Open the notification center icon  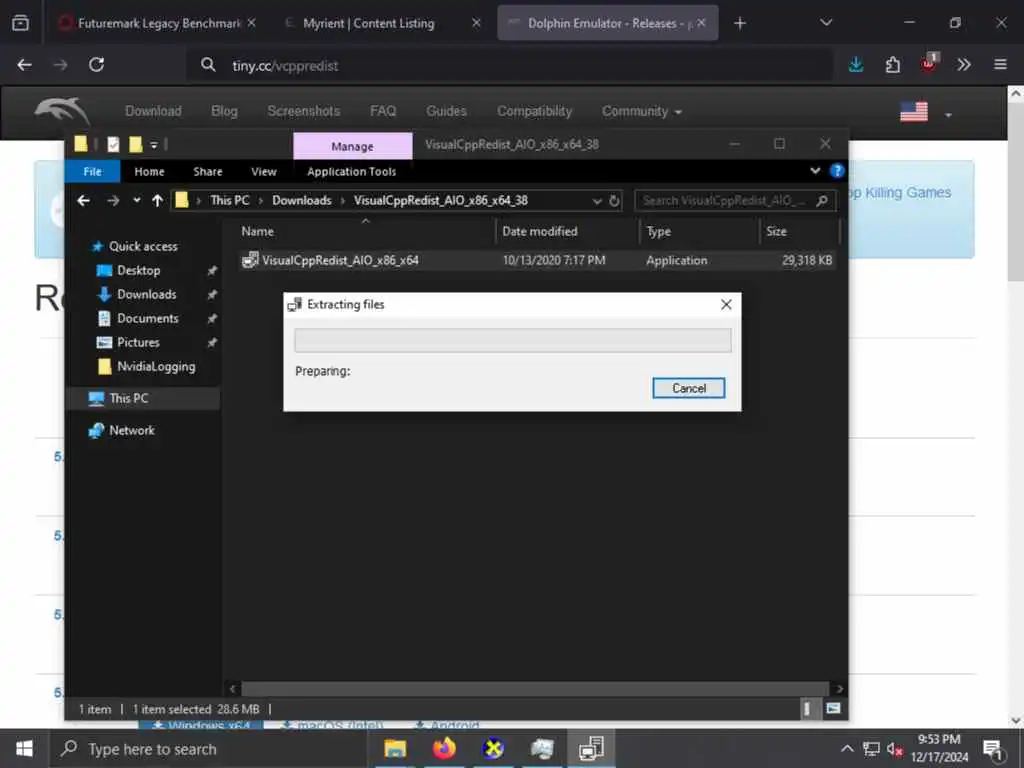pyautogui.click(x=993, y=749)
